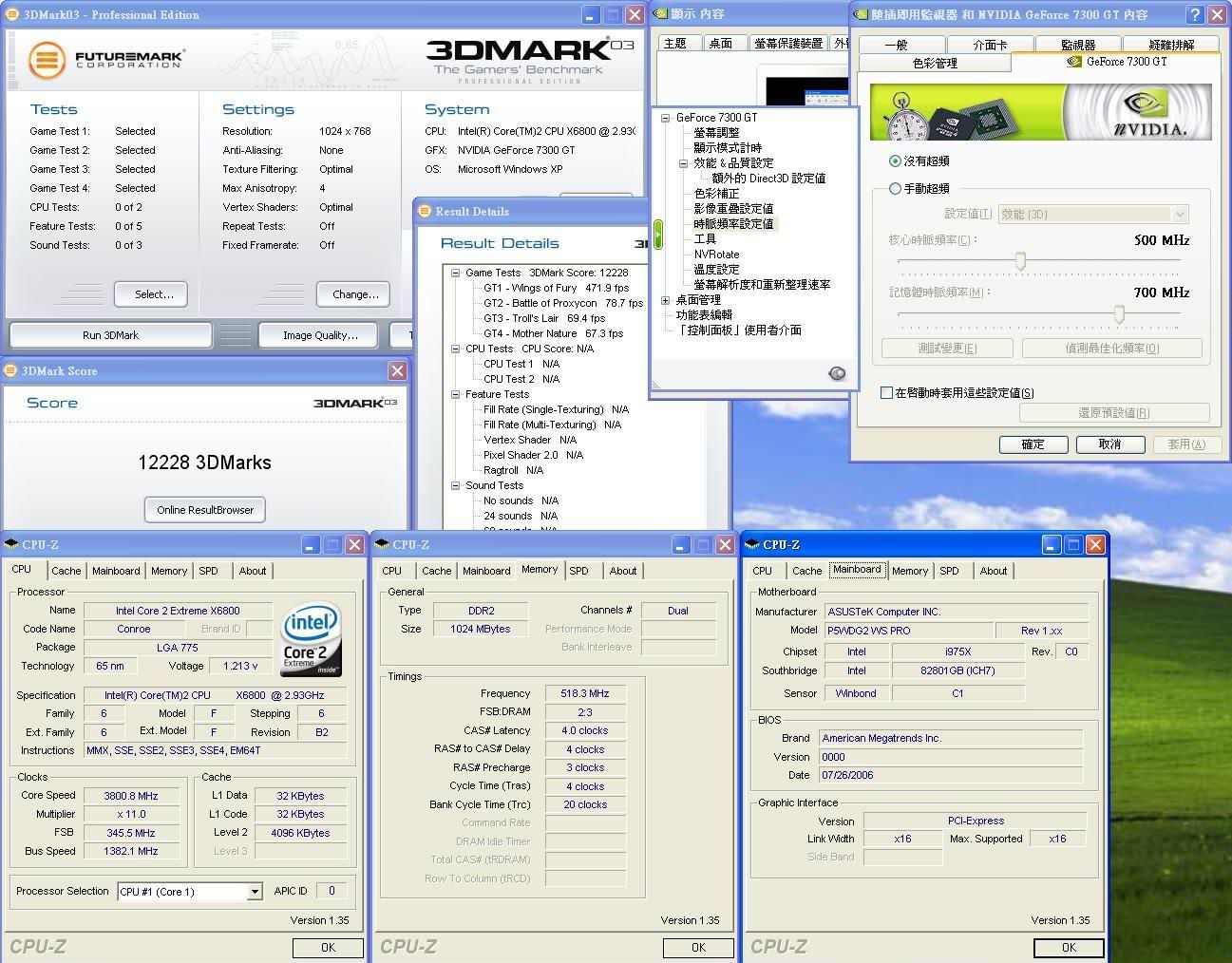Select 螢幕調整 in the NVIDIA tree
The height and width of the screenshot is (963, 1232).
click(716, 133)
